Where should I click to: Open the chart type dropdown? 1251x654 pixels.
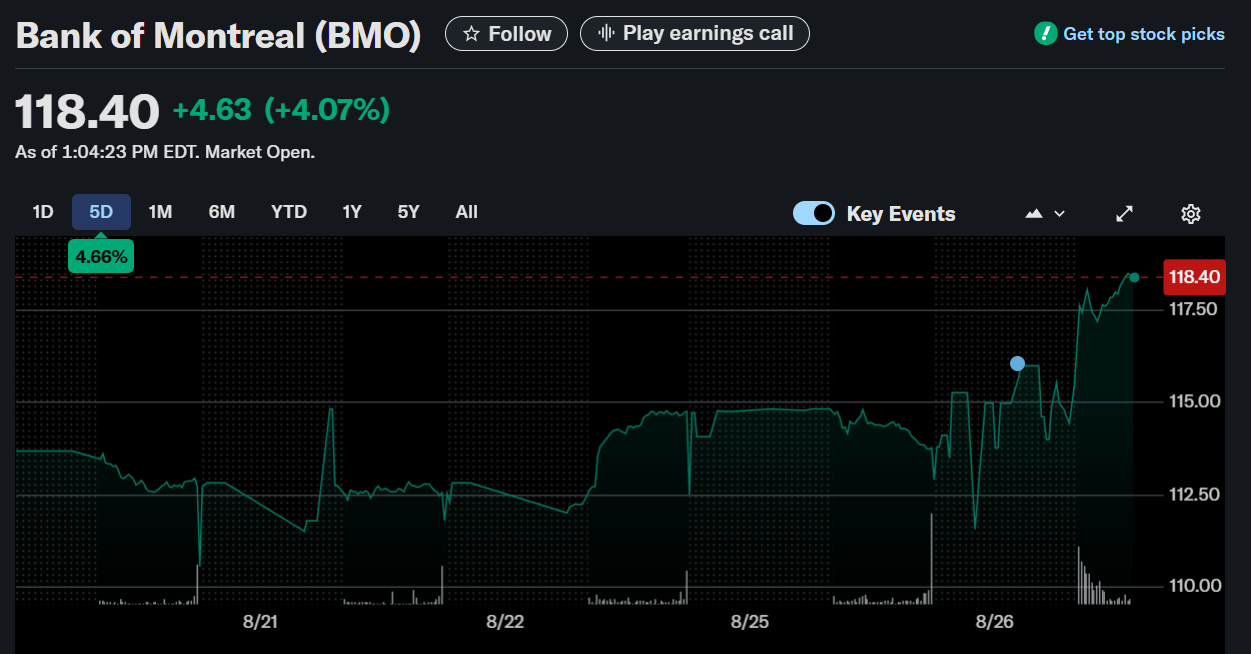(1045, 213)
